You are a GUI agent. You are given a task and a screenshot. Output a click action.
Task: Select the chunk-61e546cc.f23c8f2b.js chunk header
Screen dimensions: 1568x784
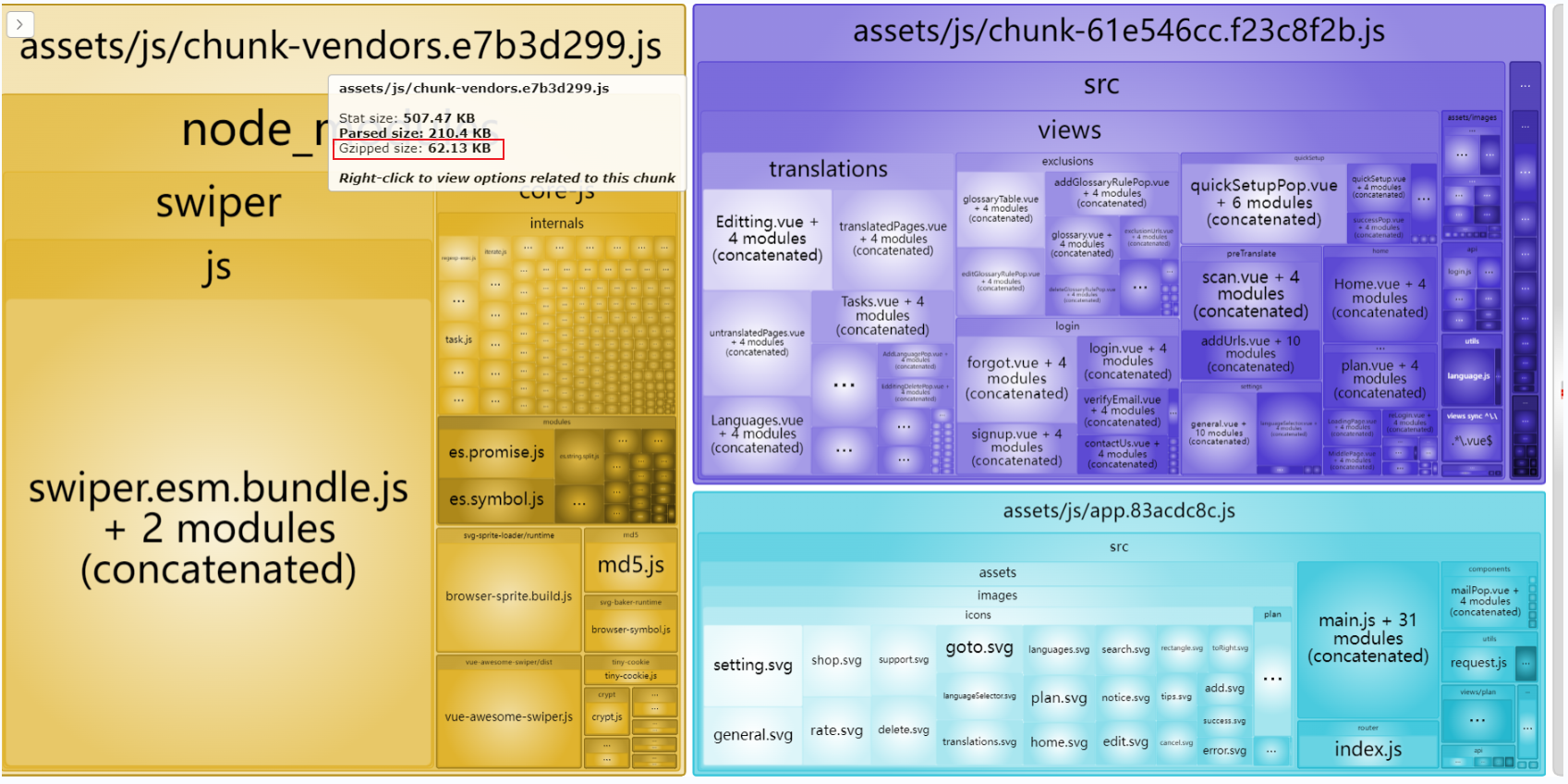pyautogui.click(x=1119, y=31)
